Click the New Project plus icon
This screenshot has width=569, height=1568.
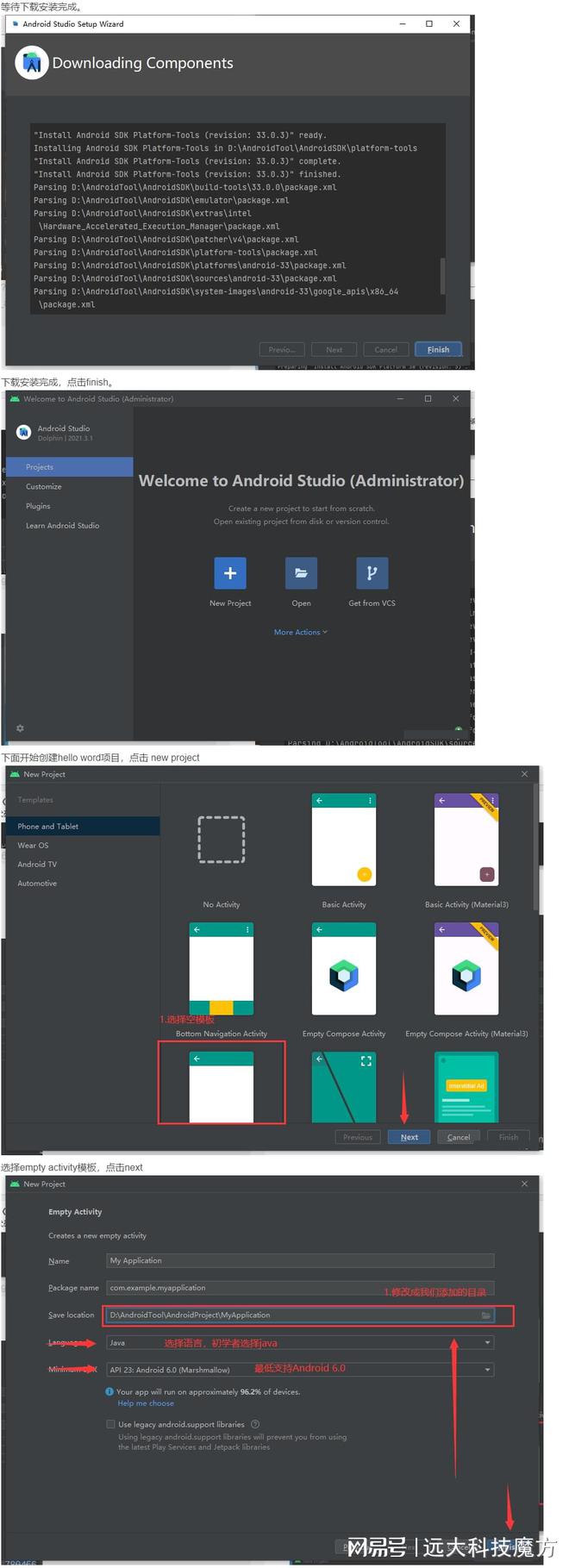tap(230, 573)
